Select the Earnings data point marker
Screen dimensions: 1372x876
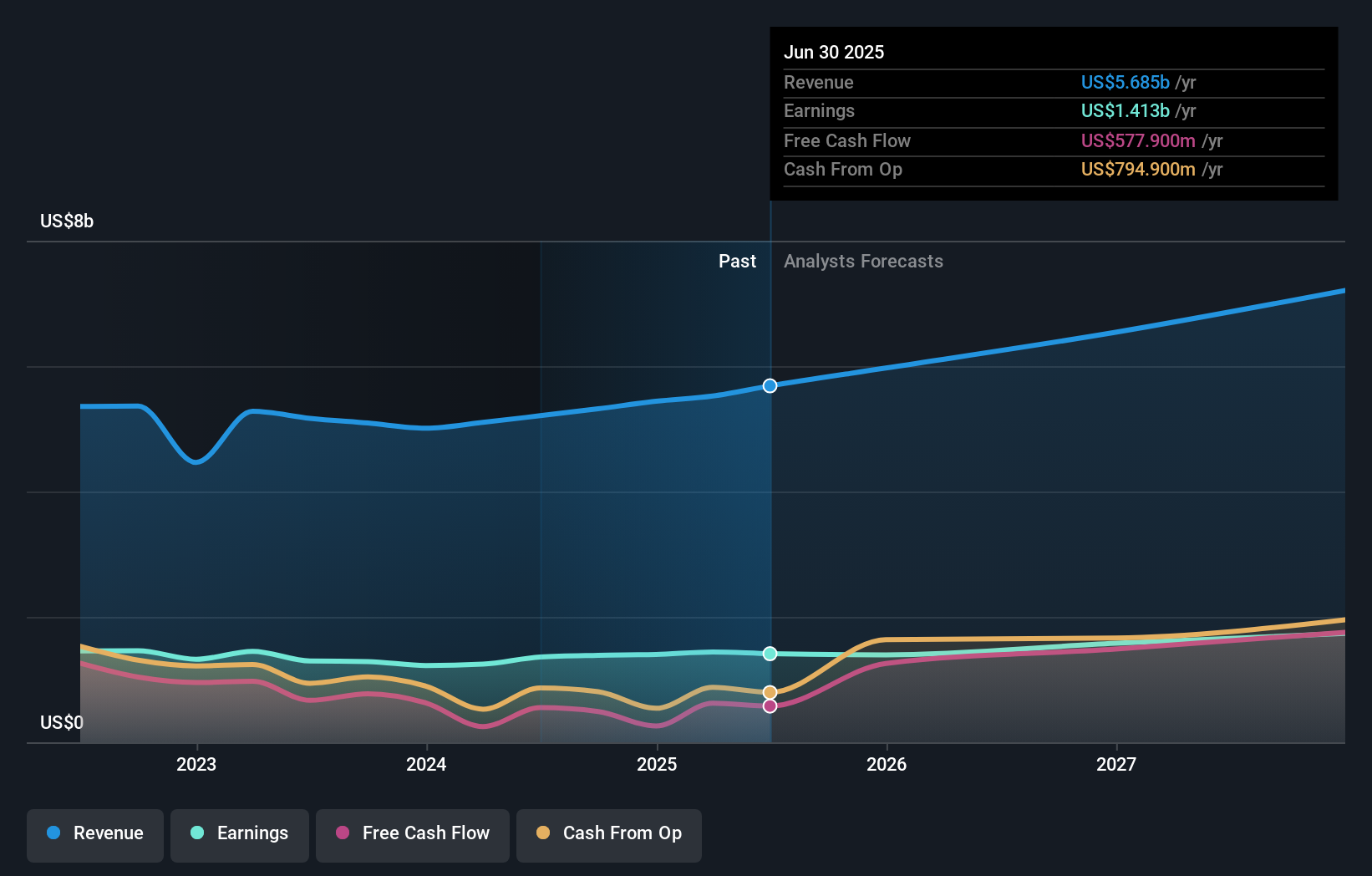[x=770, y=654]
